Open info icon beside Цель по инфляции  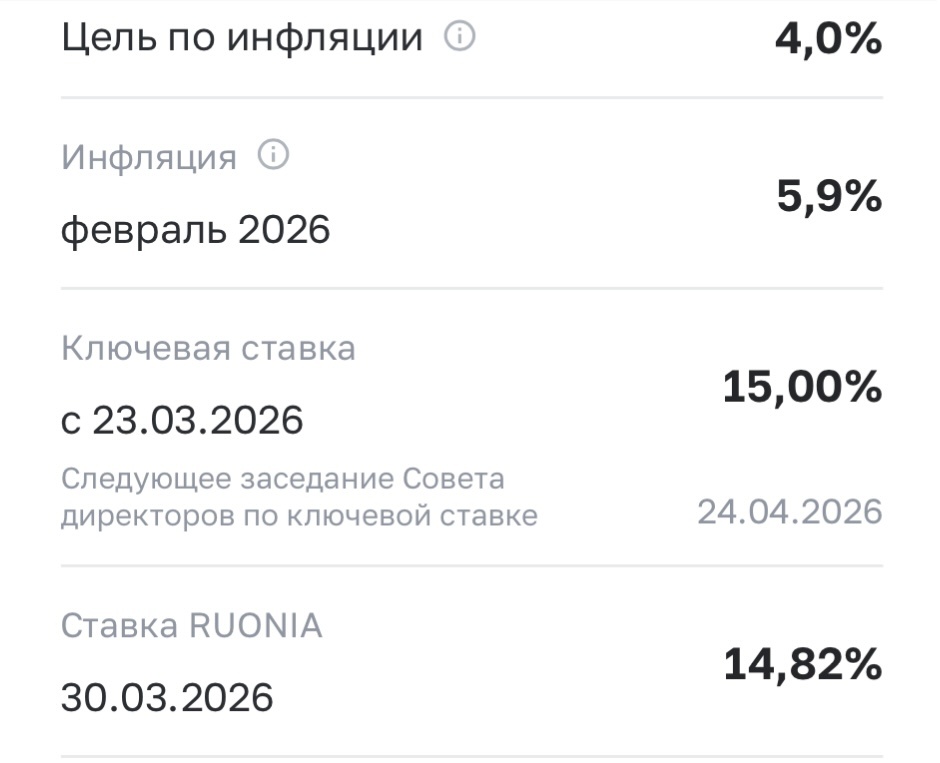pyautogui.click(x=460, y=39)
